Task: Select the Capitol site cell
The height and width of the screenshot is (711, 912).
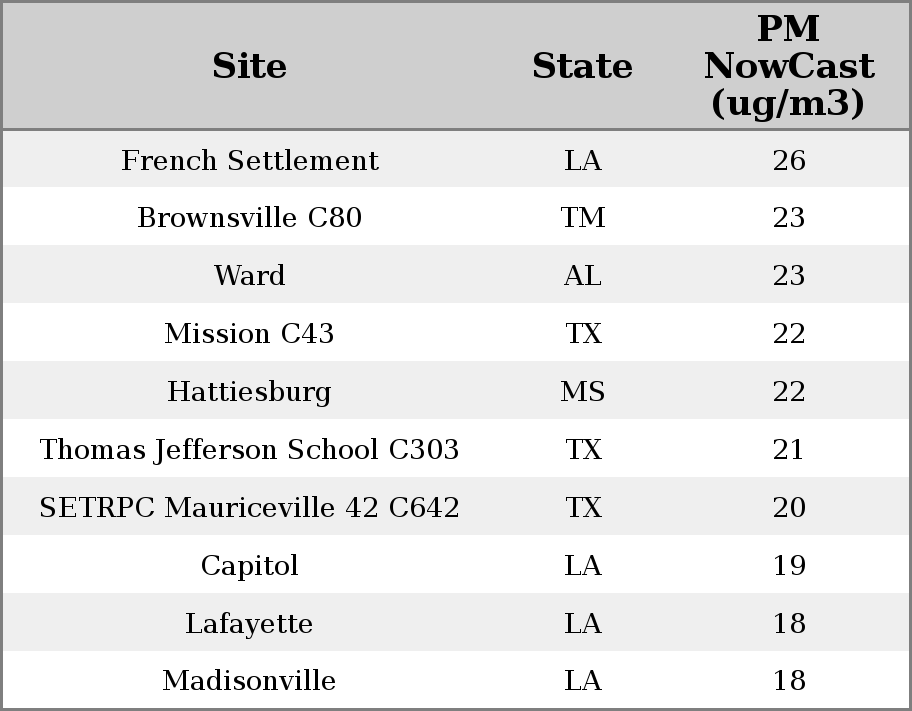Action: click(x=249, y=566)
